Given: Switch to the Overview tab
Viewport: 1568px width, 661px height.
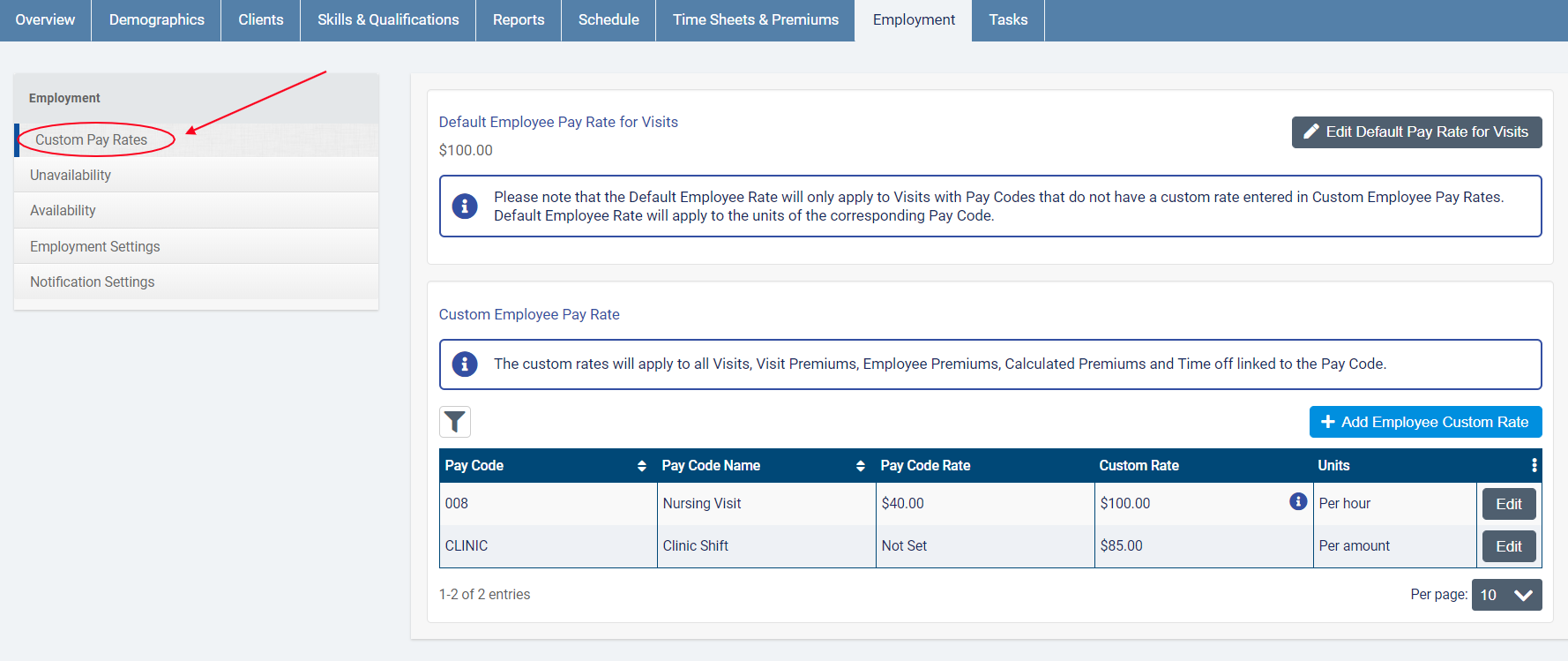Looking at the screenshot, I should pos(45,20).
